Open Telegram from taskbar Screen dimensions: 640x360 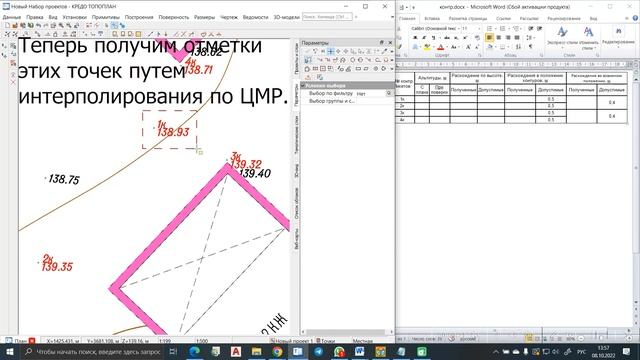tap(318, 351)
